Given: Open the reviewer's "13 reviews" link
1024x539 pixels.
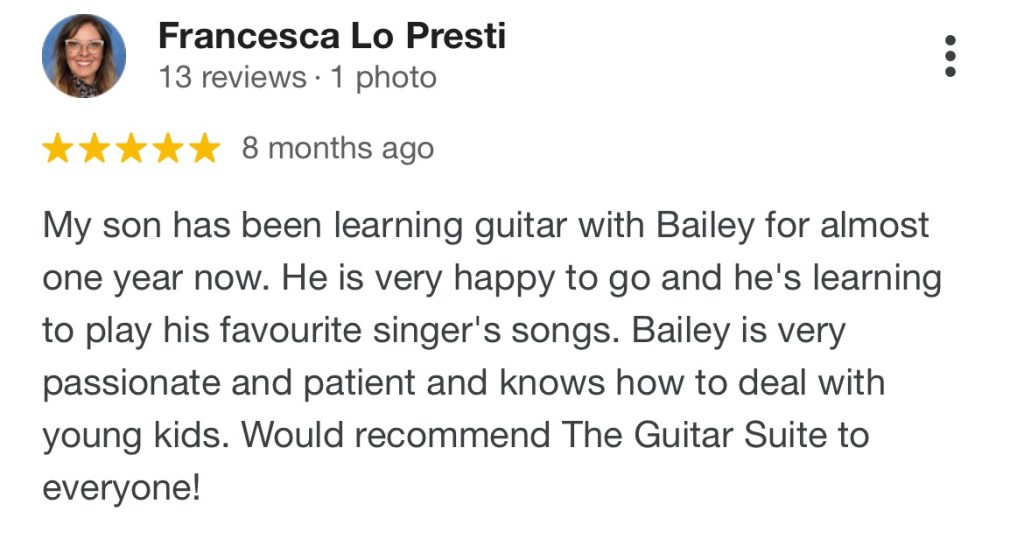Looking at the screenshot, I should pos(232,78).
